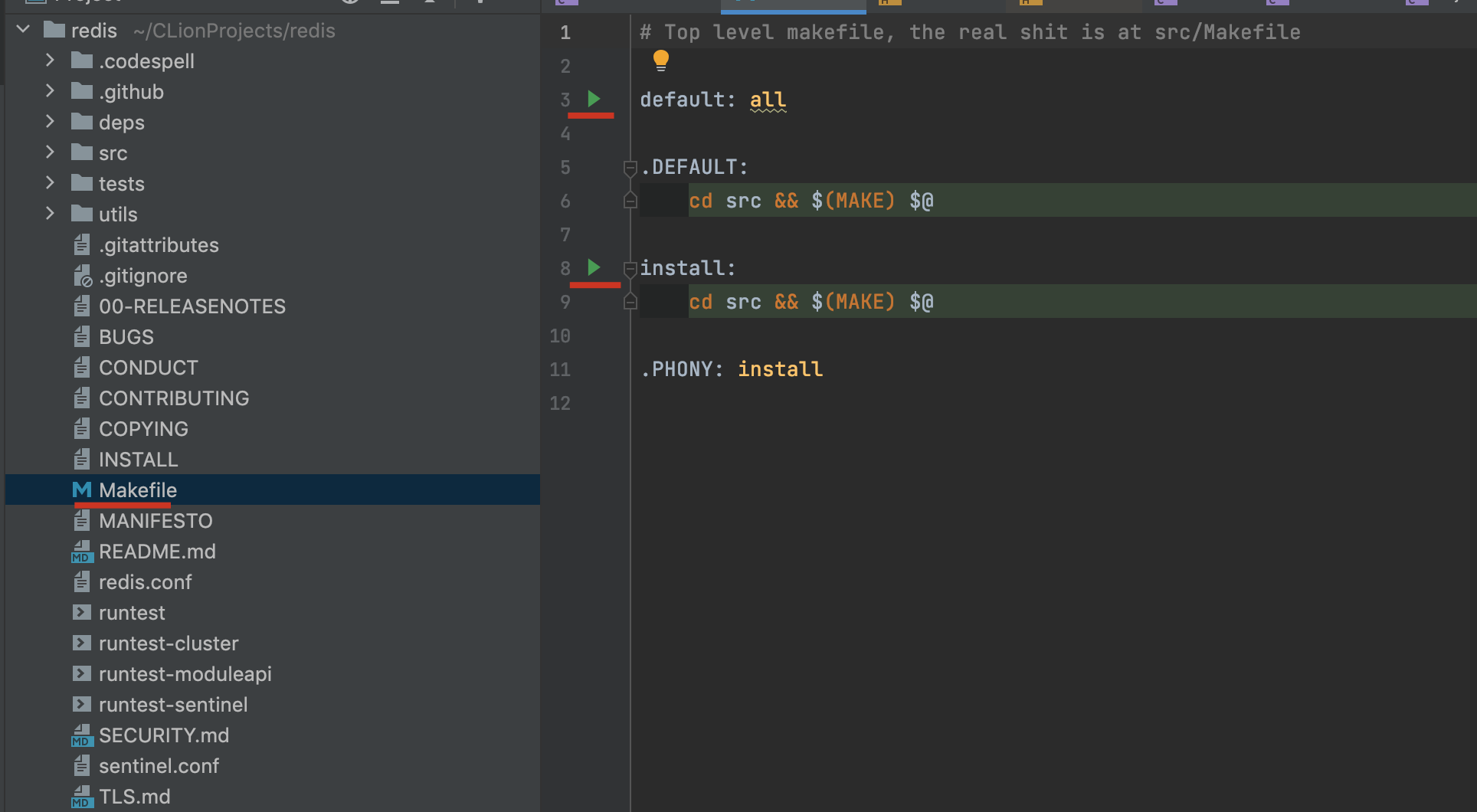Click the comment text on line 1
1477x812 pixels.
coord(971,32)
